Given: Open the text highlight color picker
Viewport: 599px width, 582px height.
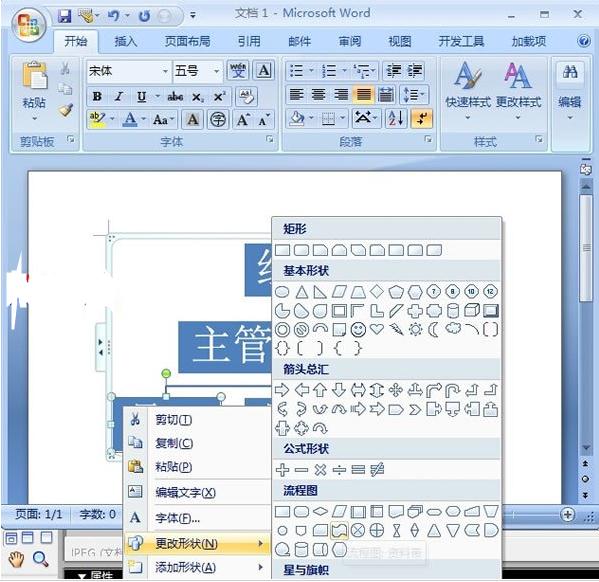Looking at the screenshot, I should click(x=97, y=120).
